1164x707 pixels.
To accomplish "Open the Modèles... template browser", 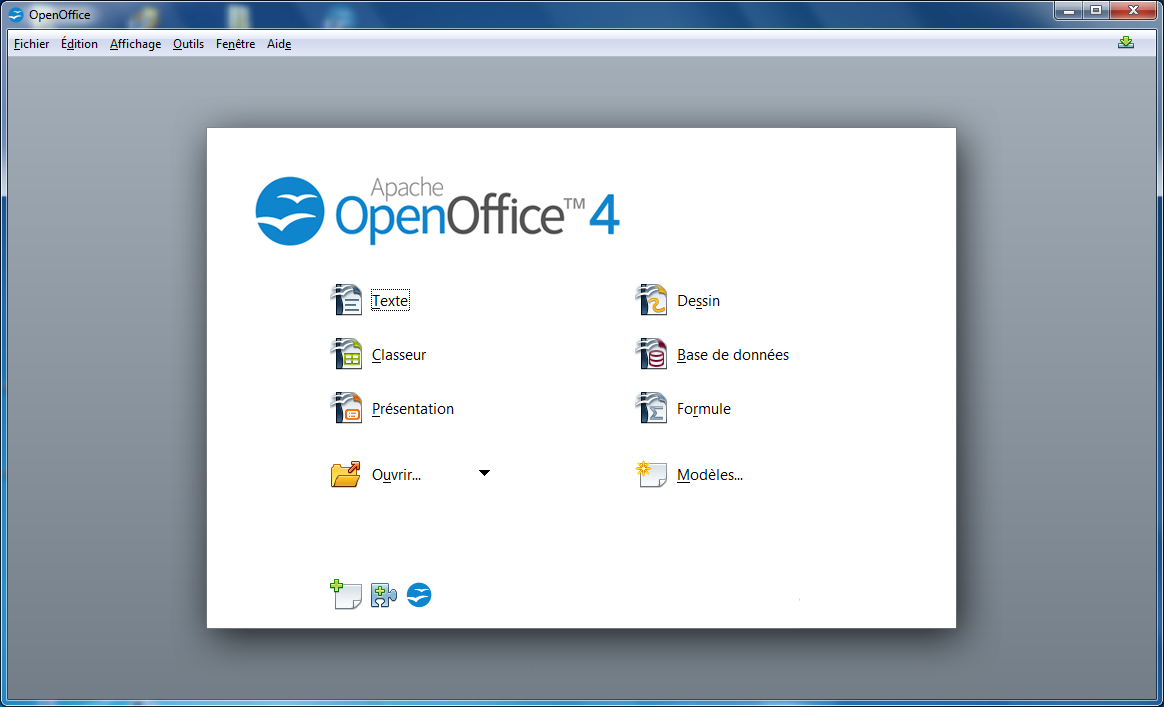I will tap(710, 475).
